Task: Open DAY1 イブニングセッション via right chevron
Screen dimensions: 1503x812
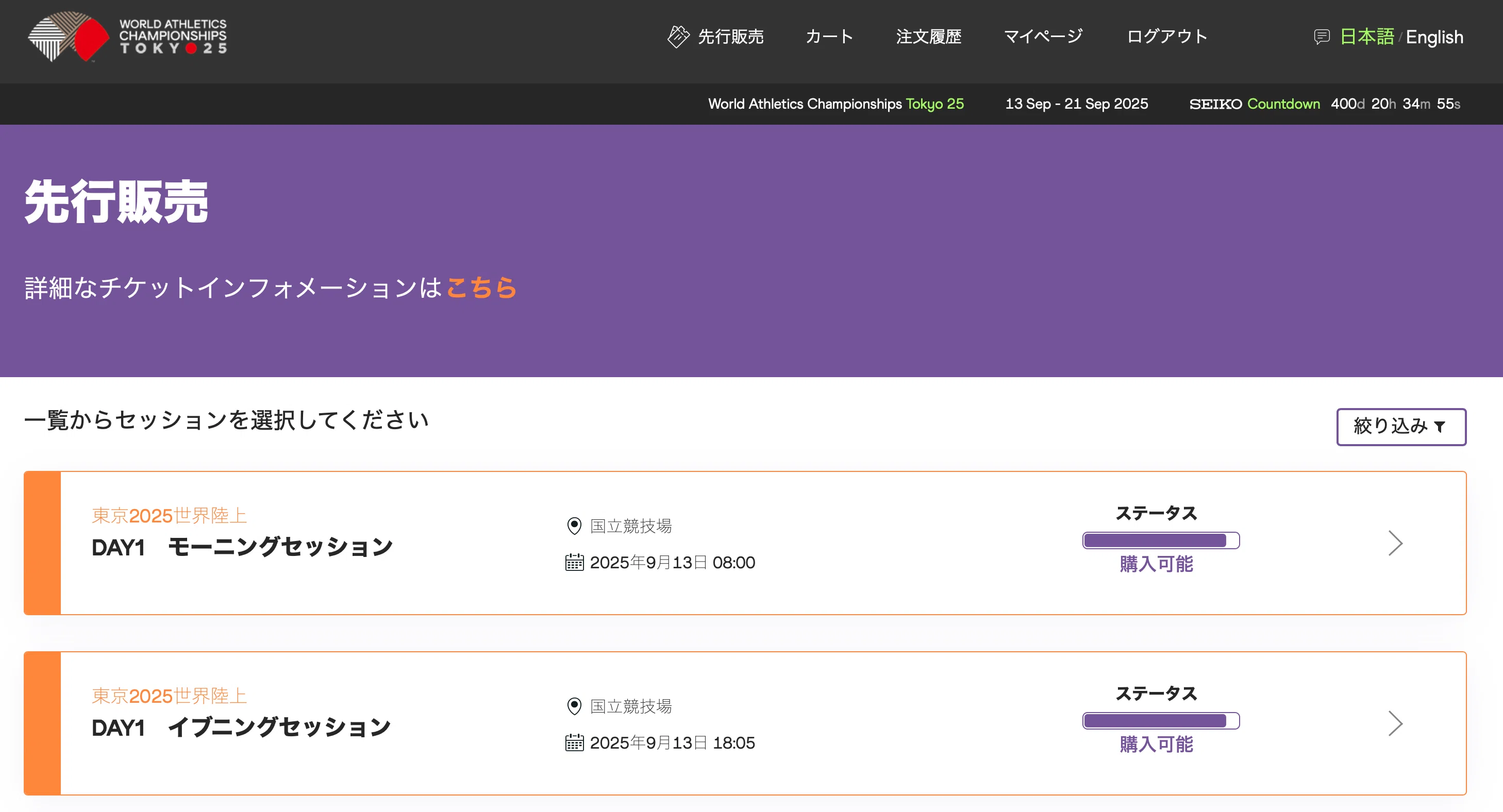Action: [x=1395, y=723]
